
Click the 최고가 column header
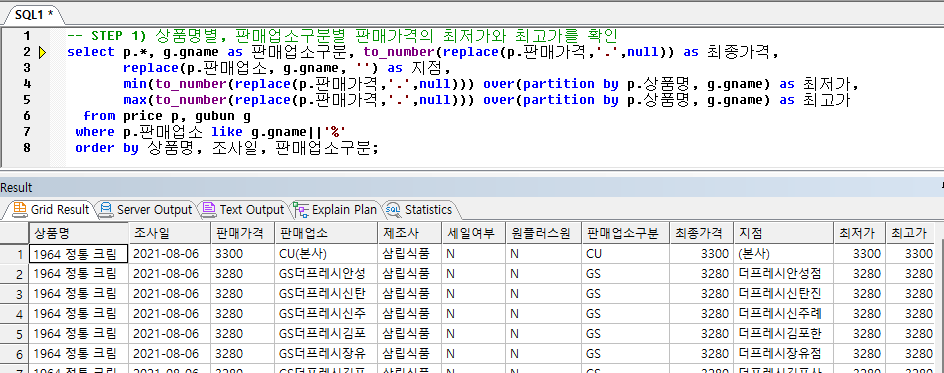click(910, 233)
